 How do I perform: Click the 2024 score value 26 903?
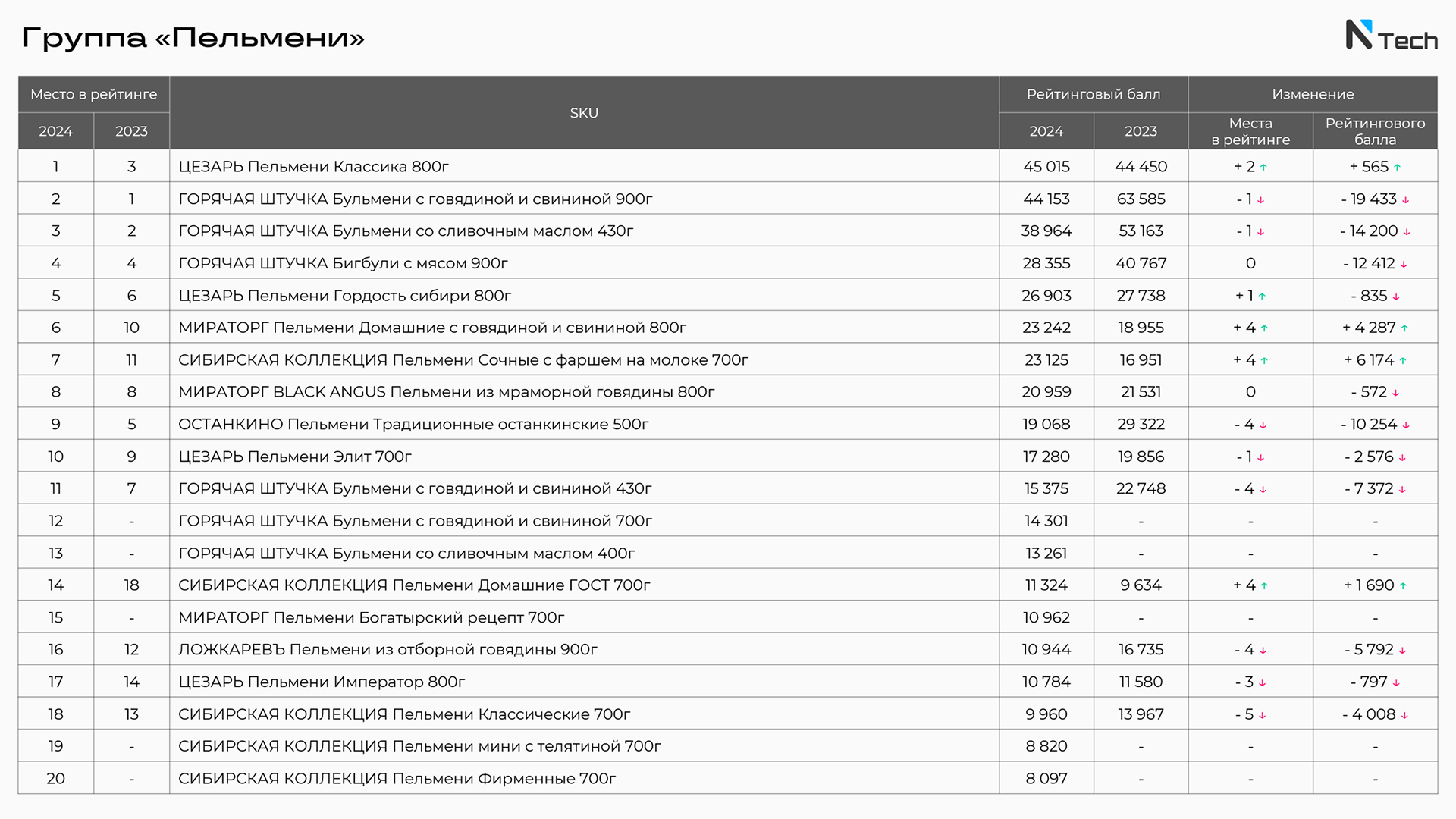1046,295
